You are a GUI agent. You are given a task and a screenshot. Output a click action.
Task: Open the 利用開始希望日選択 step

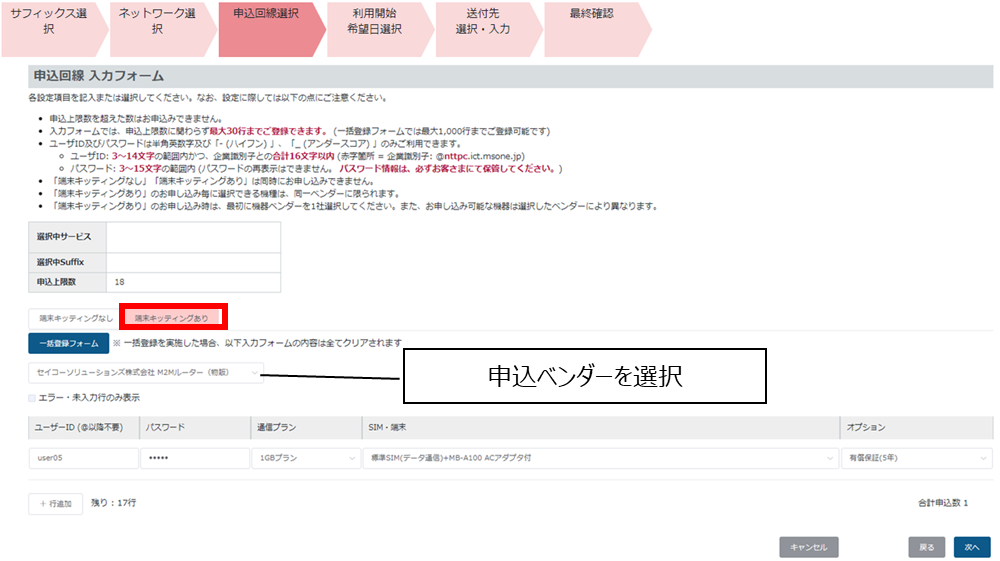[375, 22]
